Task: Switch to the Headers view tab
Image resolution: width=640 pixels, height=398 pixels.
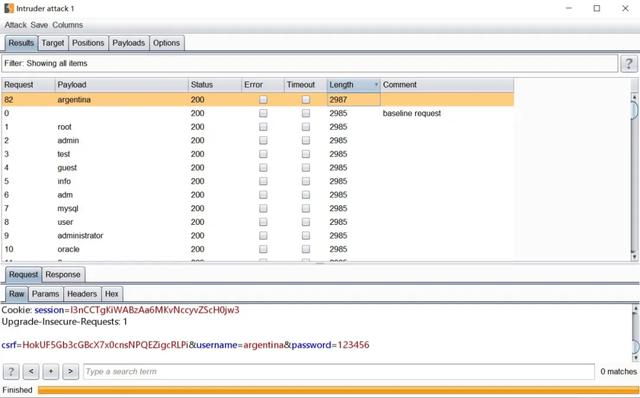Action: tap(82, 294)
